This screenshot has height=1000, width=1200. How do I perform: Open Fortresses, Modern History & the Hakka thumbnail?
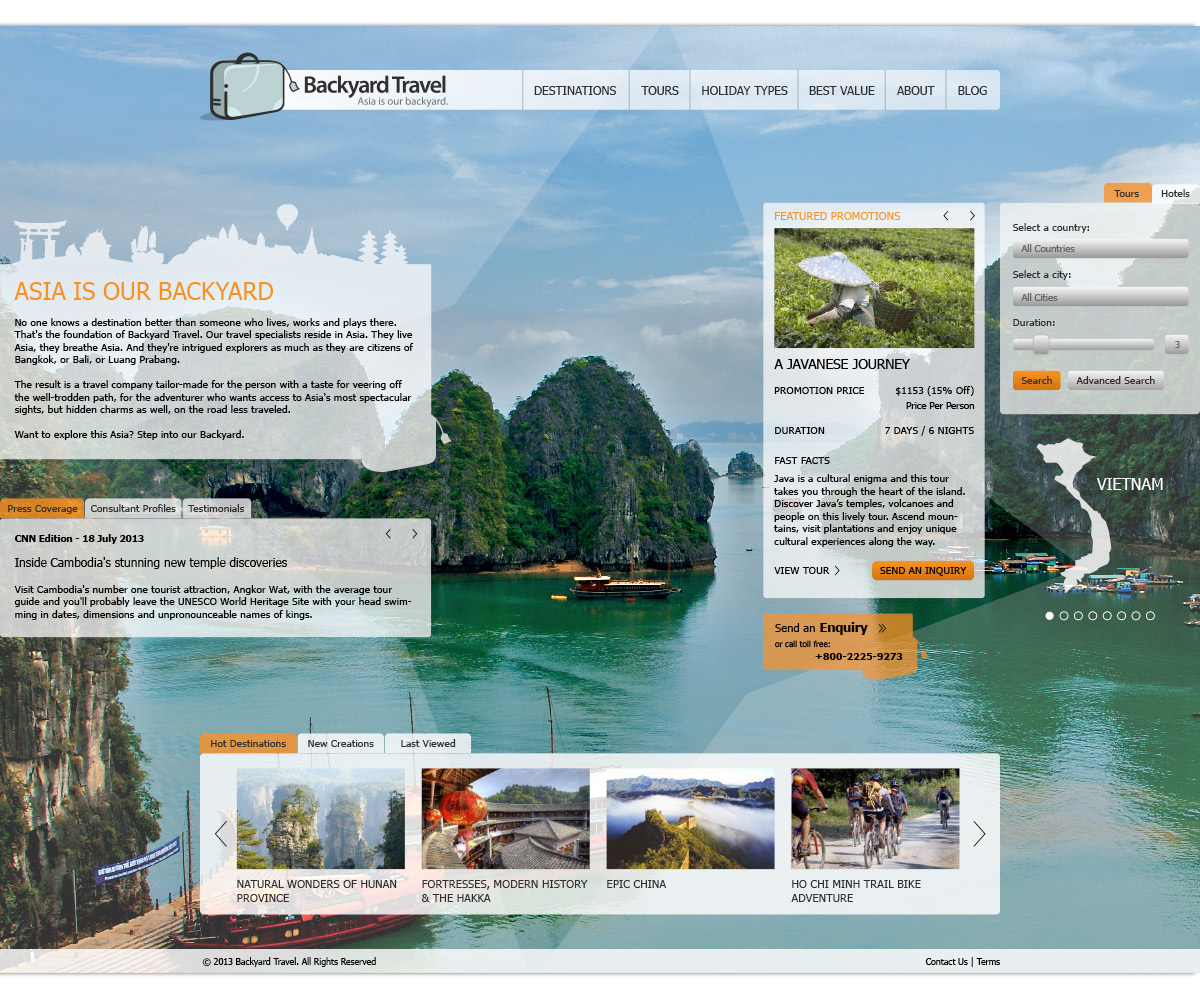click(x=505, y=818)
